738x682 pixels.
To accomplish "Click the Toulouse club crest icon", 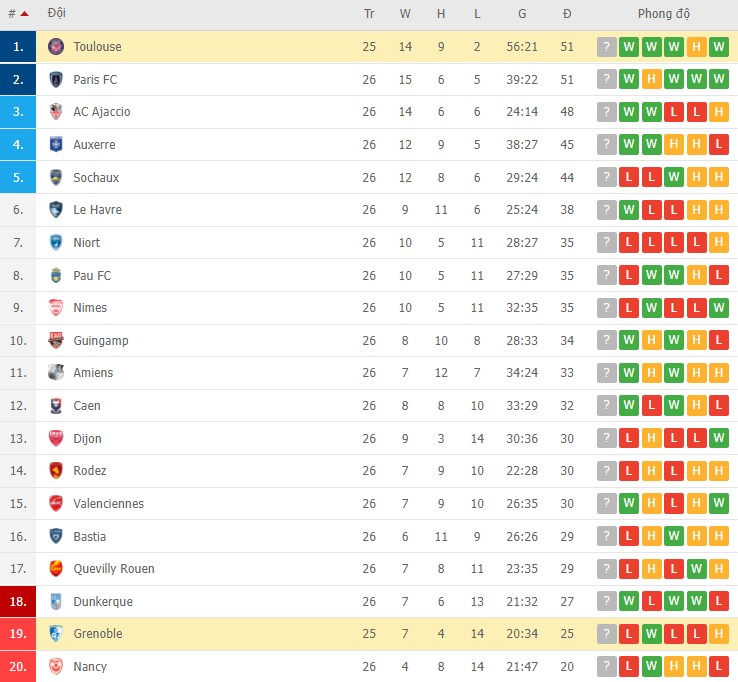I will coord(56,47).
